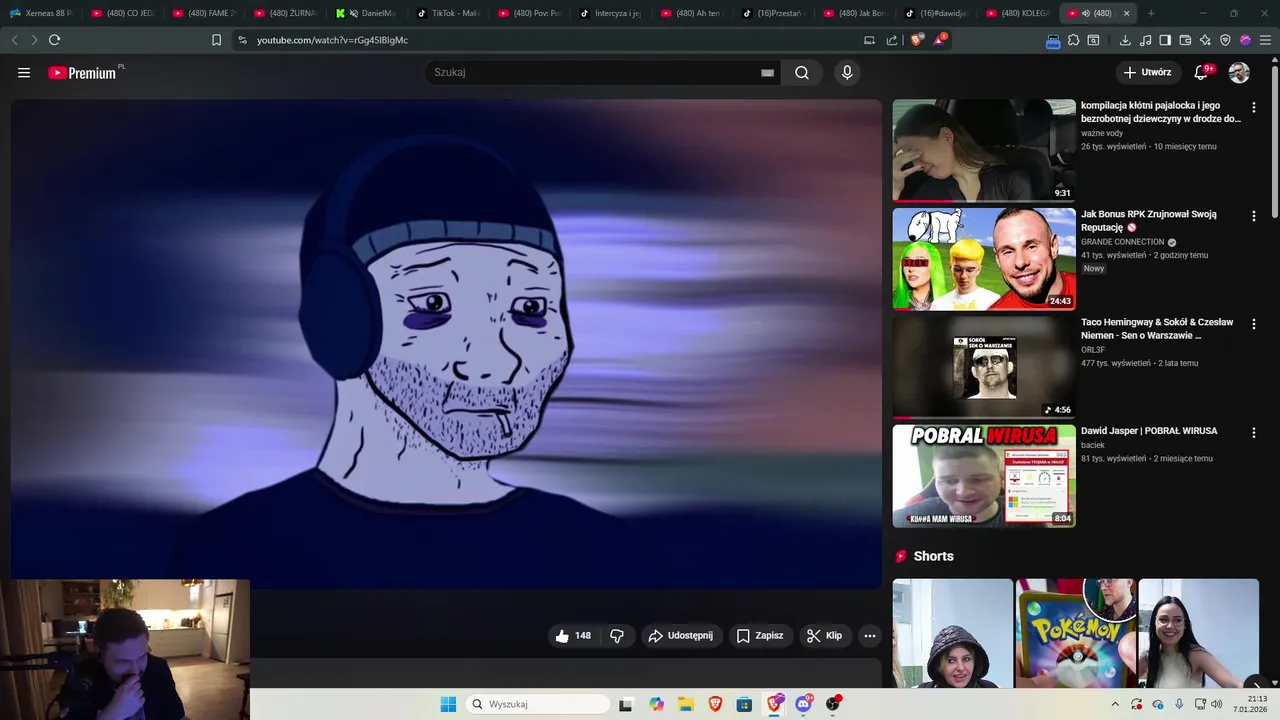Open YouTube notifications bell

tap(1202, 72)
